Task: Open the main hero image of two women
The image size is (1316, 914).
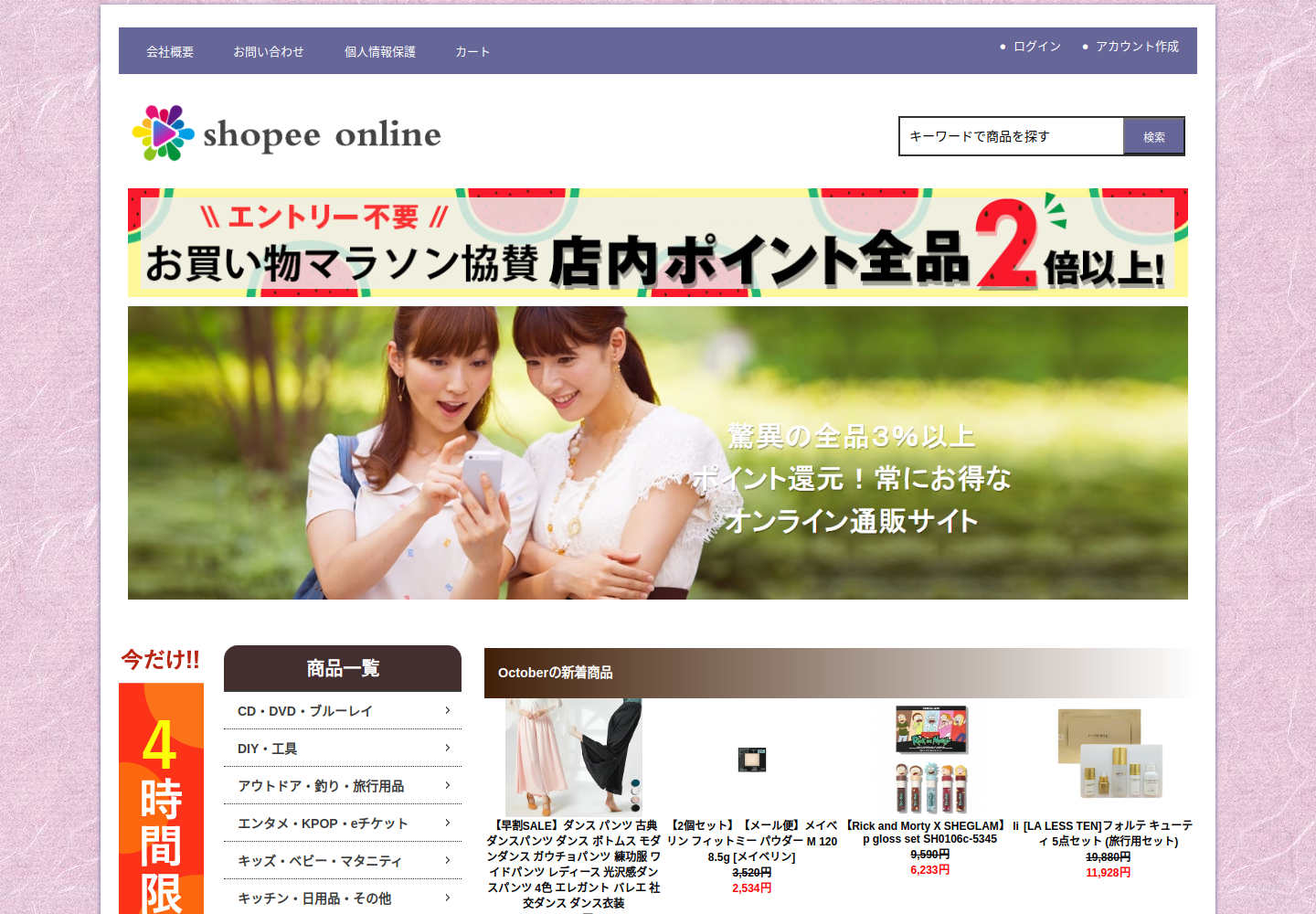Action: tap(658, 452)
